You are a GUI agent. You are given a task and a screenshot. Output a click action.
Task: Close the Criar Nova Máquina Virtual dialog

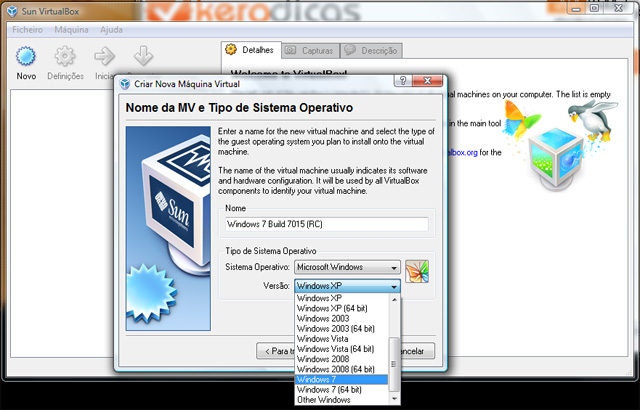427,81
